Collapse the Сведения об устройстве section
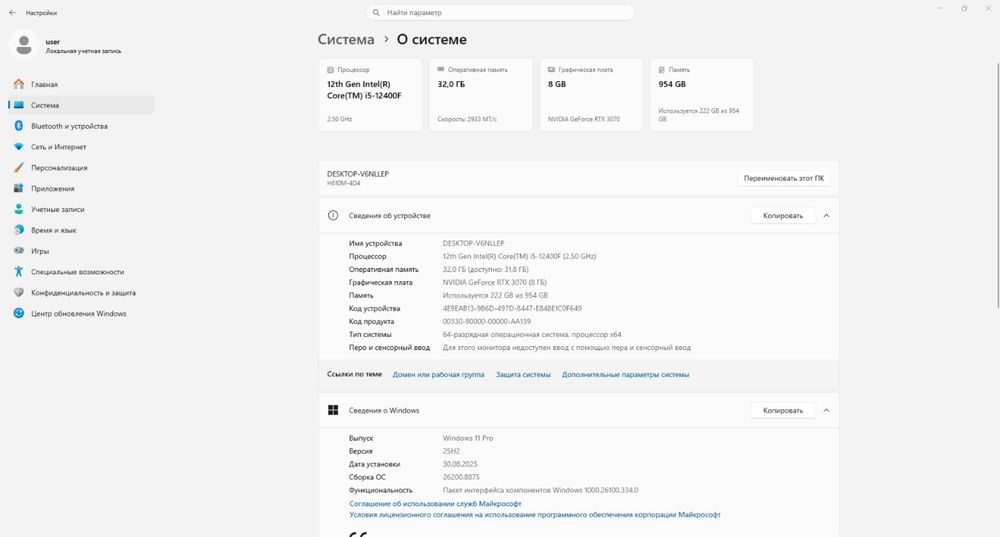1000x537 pixels. 826,216
